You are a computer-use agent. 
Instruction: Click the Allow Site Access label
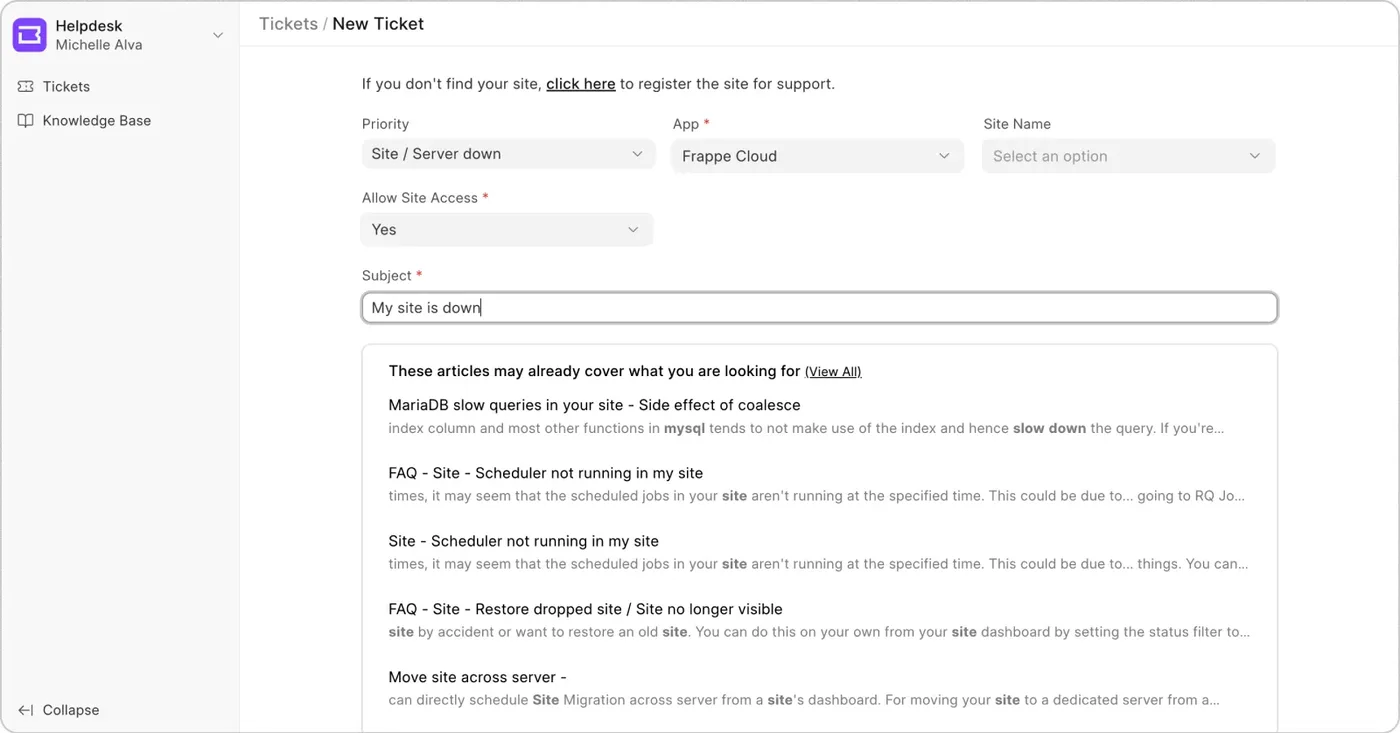420,198
